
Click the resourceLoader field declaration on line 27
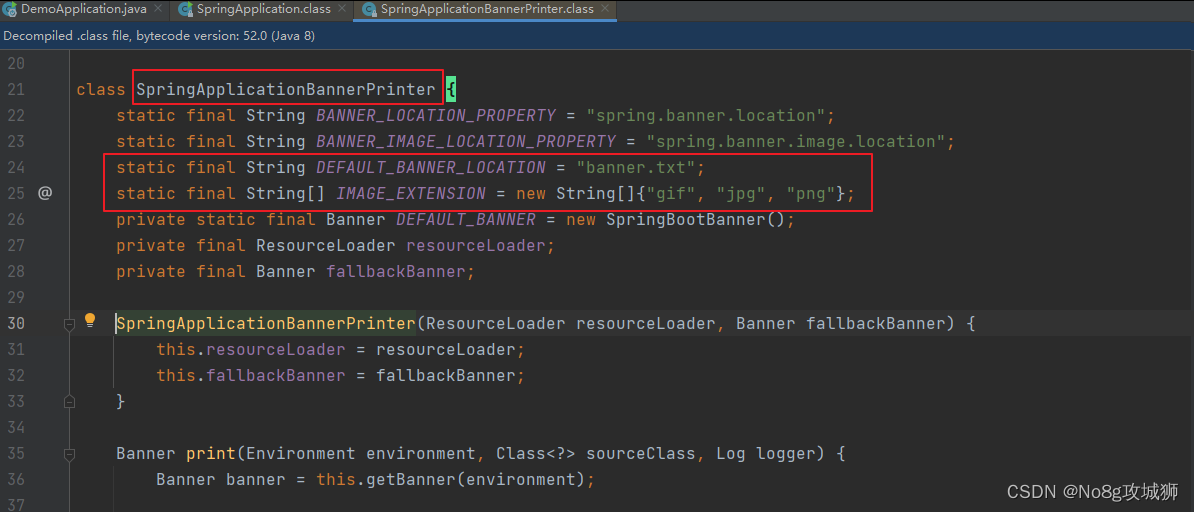pyautogui.click(x=475, y=245)
